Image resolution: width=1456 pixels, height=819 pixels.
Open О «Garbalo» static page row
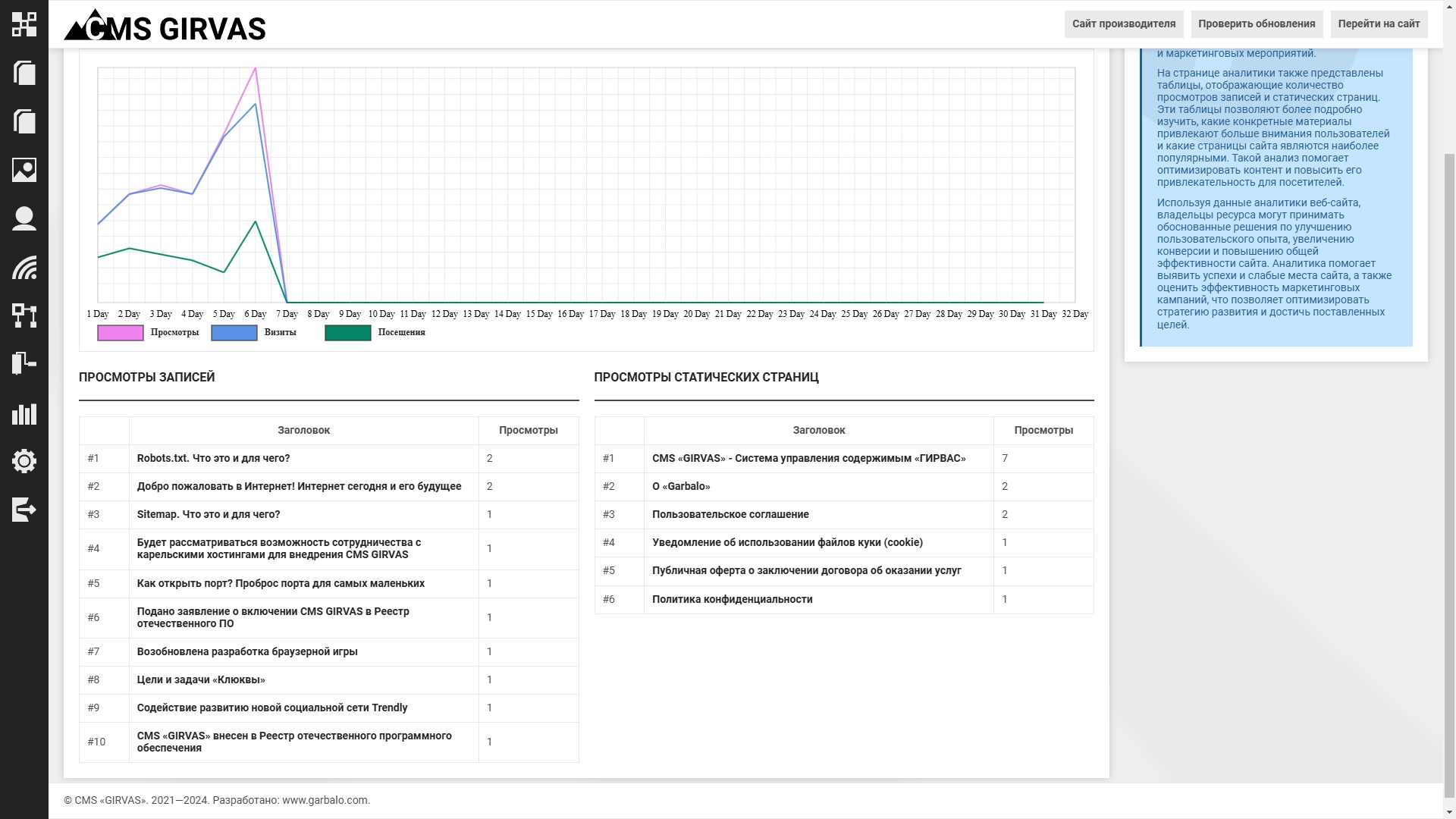tap(681, 487)
